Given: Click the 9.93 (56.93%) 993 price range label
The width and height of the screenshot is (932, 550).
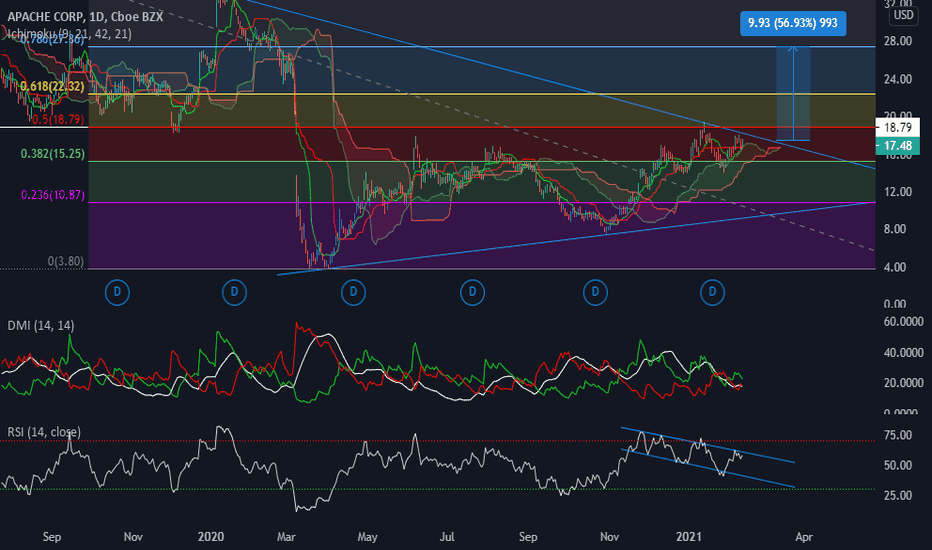Looking at the screenshot, I should pos(793,23).
